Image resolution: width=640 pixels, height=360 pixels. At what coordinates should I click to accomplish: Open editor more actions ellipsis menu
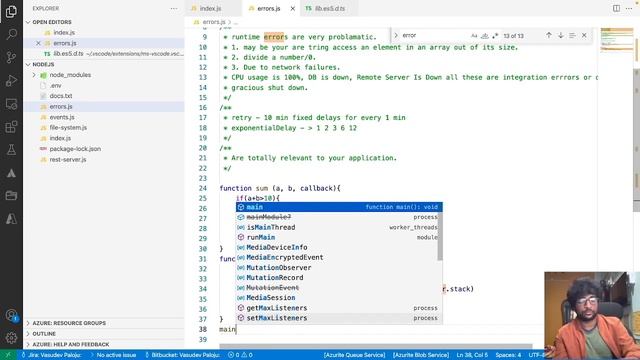(629, 8)
